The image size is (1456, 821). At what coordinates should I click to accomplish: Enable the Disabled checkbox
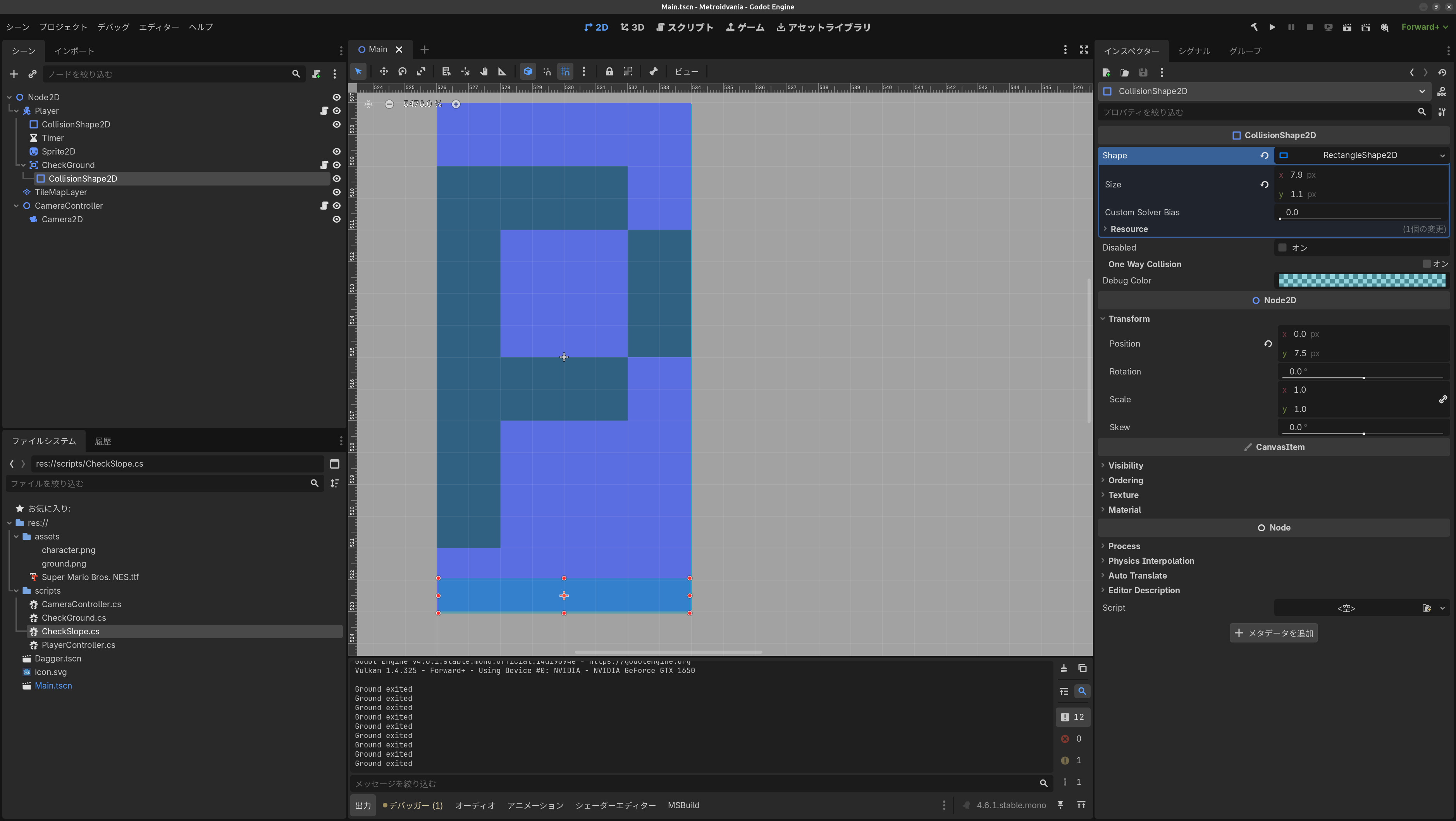click(1282, 247)
